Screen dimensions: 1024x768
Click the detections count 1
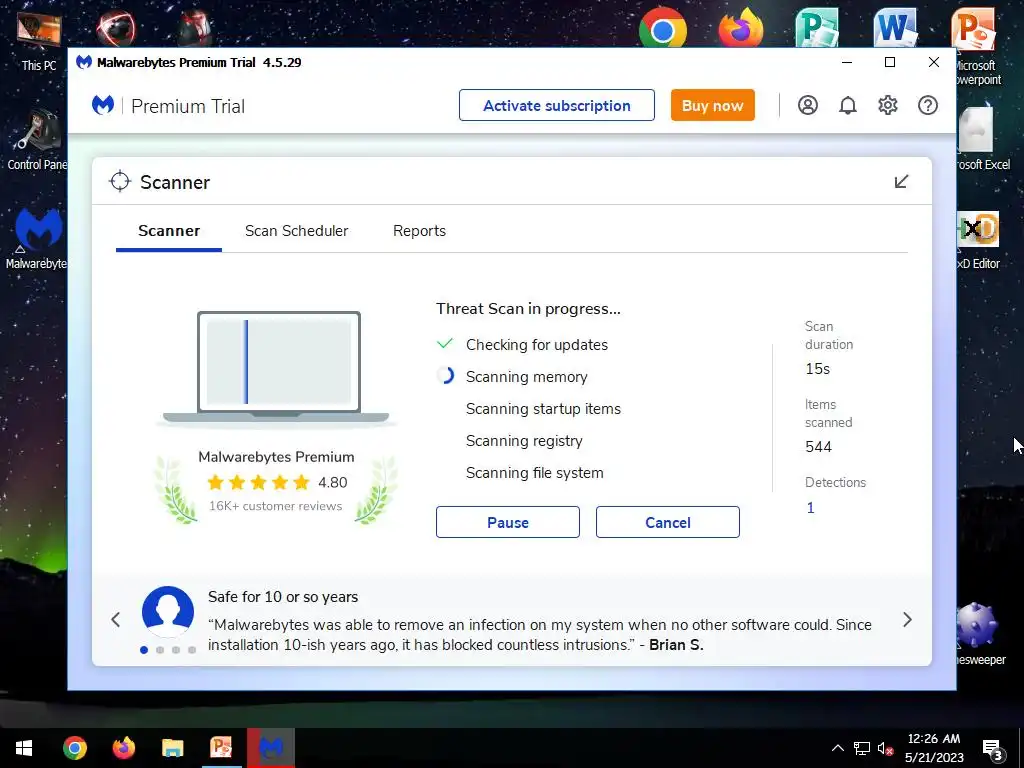tap(810, 507)
